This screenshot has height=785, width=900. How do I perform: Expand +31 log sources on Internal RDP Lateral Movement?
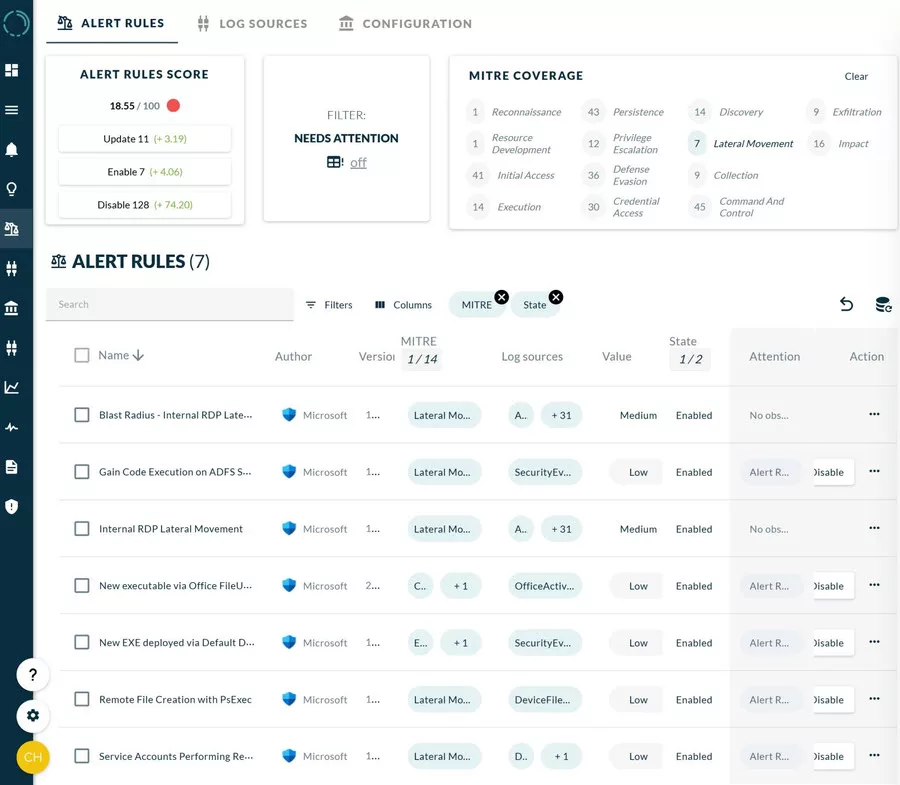click(561, 529)
